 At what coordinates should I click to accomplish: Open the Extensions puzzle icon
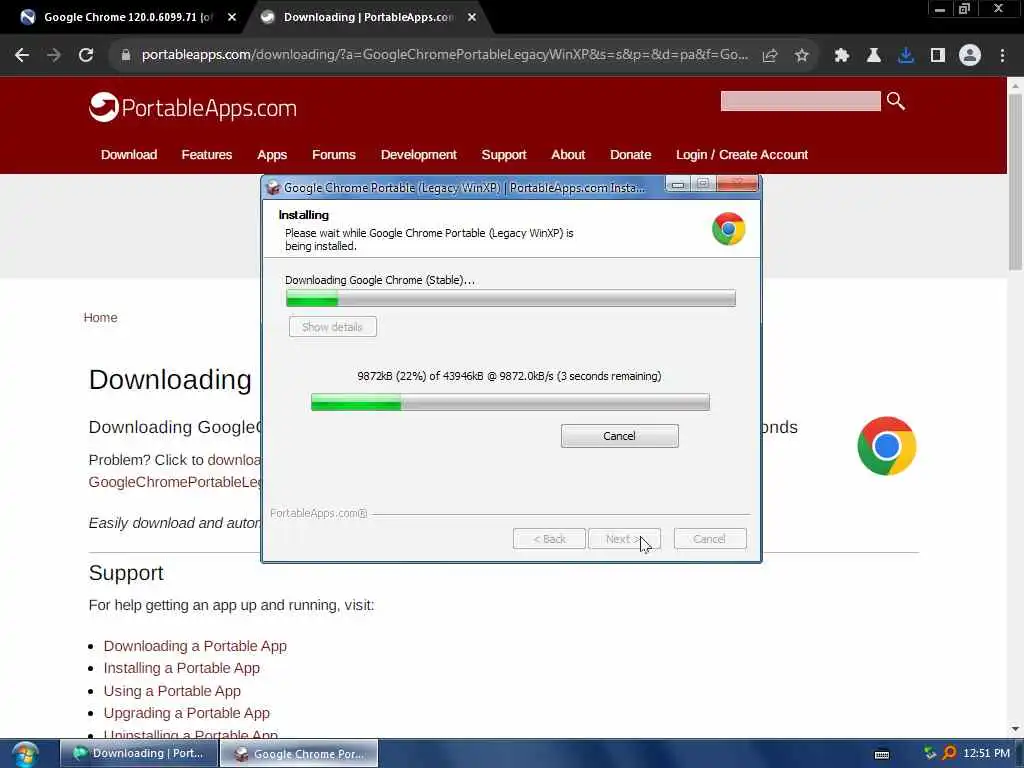pos(841,56)
